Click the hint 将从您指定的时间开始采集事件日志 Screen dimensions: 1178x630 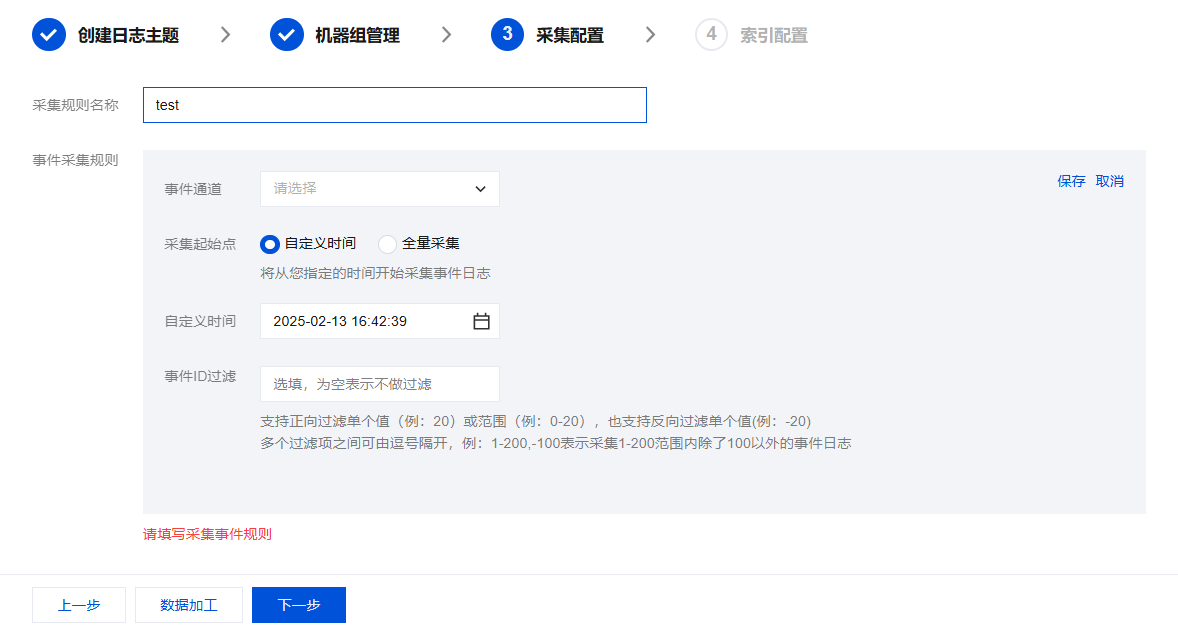pyautogui.click(x=375, y=273)
